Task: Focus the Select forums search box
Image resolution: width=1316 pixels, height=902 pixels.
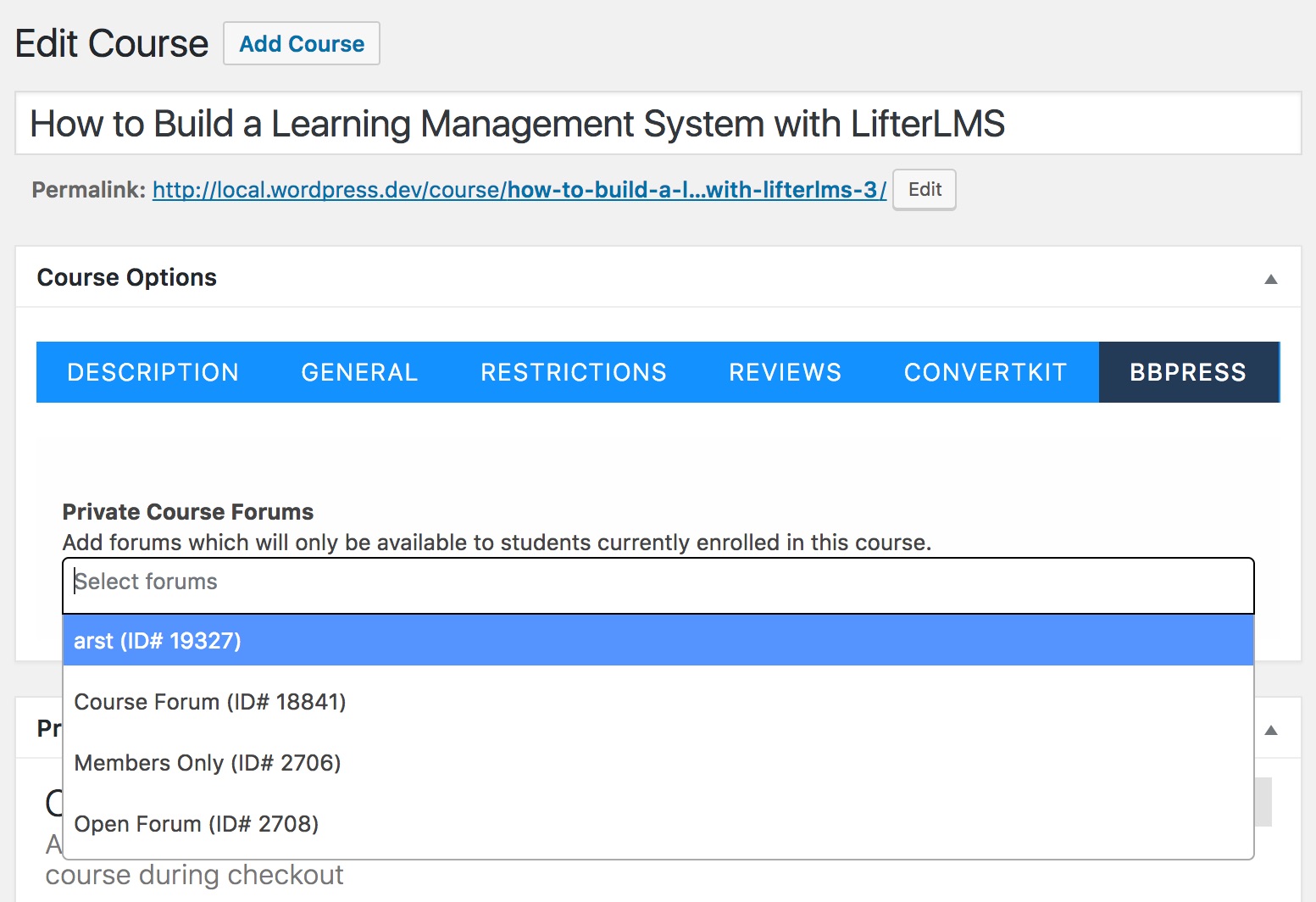Action: (x=658, y=582)
